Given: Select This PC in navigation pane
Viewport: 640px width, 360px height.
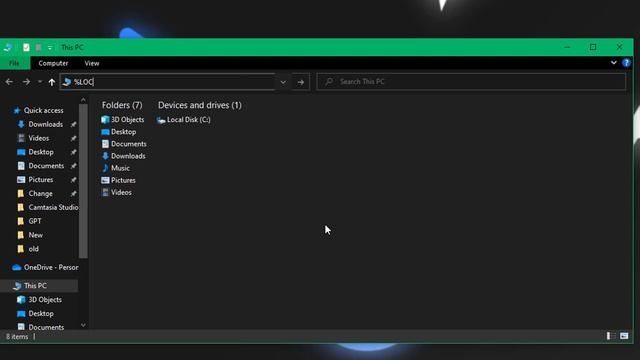Looking at the screenshot, I should 35,286.
